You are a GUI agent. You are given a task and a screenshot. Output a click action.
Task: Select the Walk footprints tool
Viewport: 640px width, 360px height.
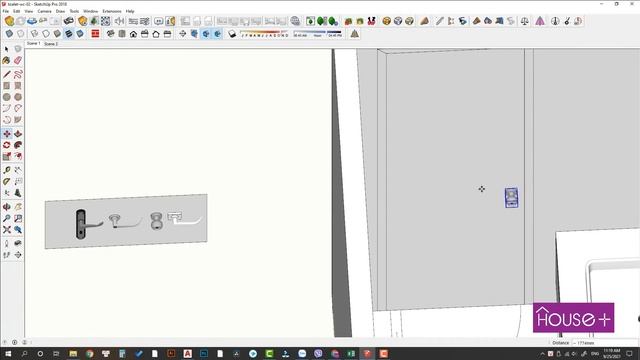[7, 255]
